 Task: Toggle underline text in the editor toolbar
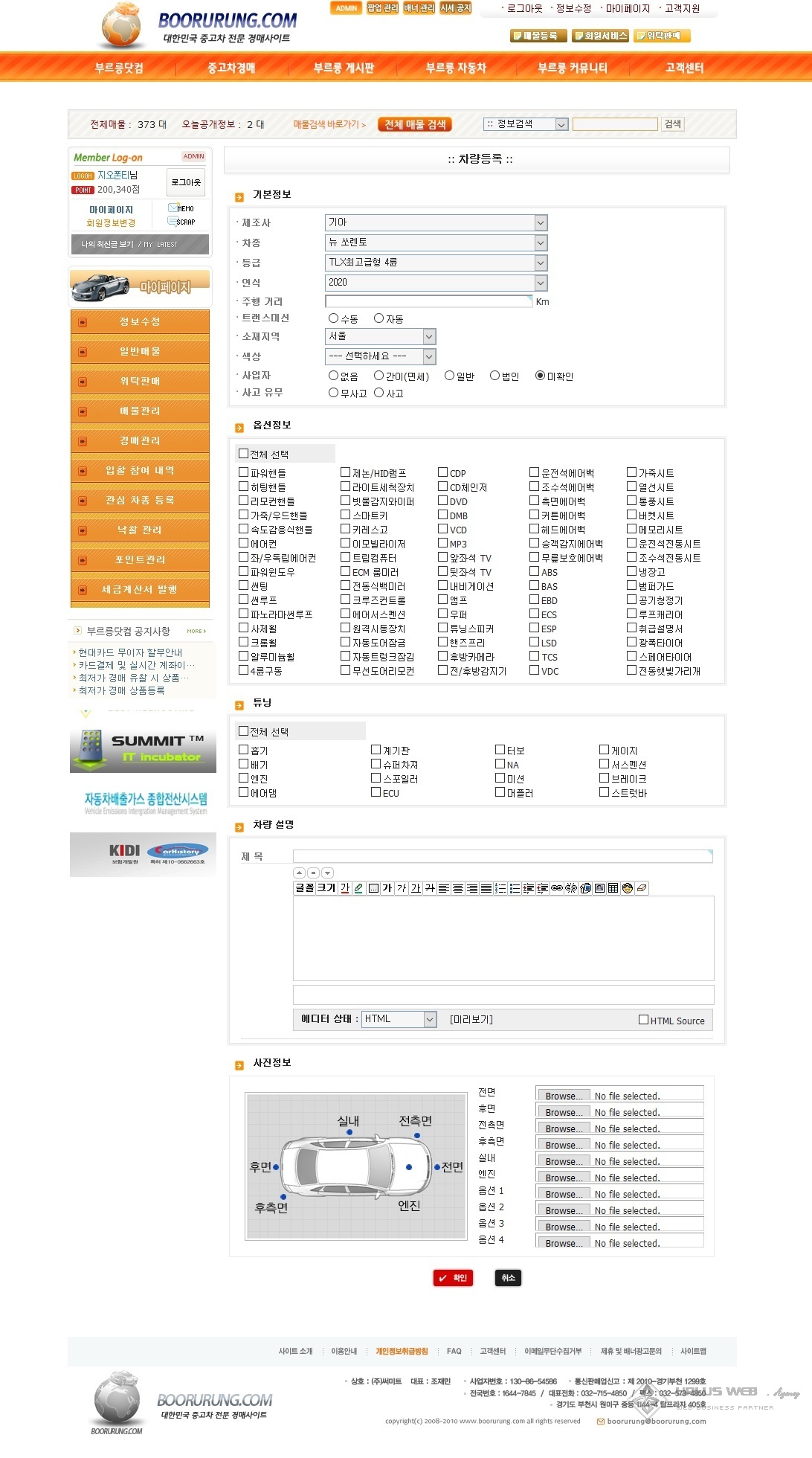tap(416, 887)
